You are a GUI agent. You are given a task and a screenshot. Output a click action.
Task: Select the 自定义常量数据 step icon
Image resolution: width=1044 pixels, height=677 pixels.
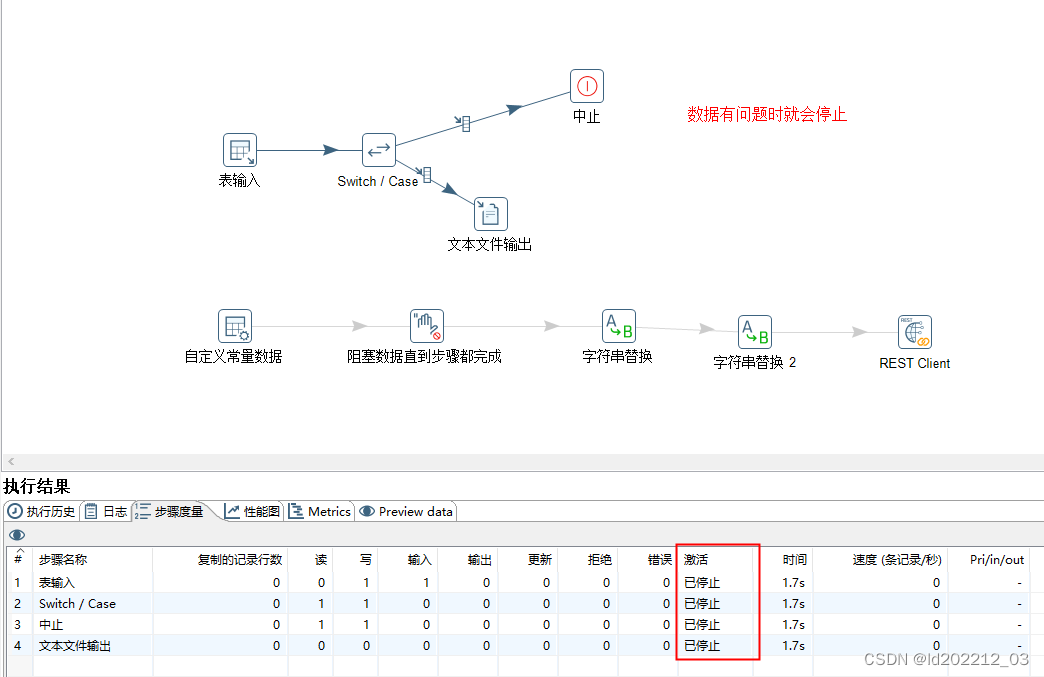pyautogui.click(x=235, y=326)
